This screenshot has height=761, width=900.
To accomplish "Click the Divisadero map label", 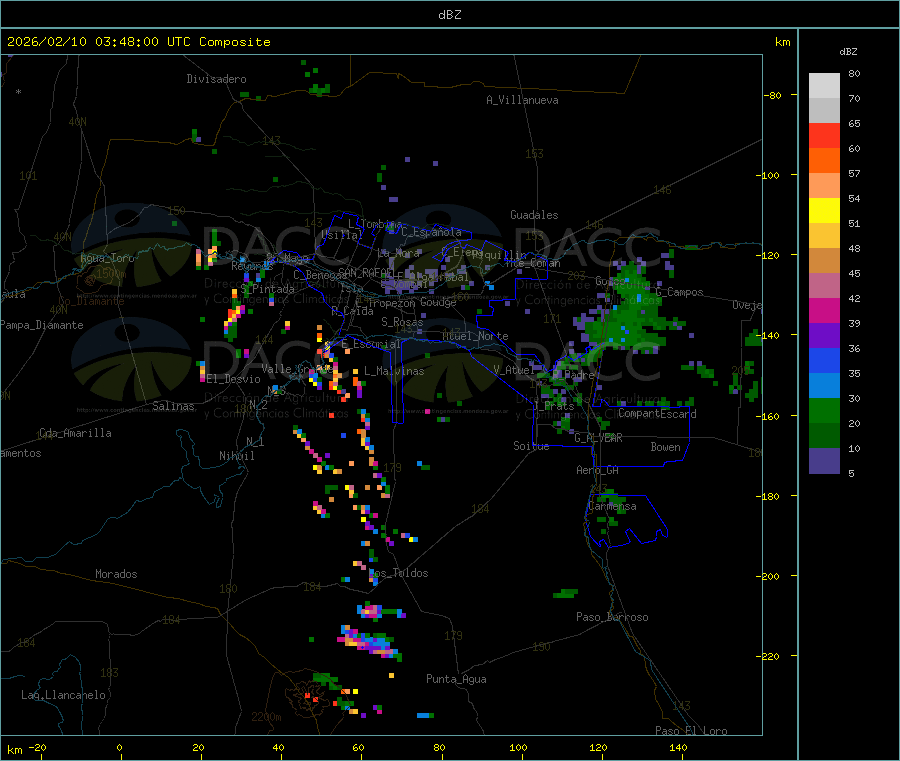I will (216, 79).
